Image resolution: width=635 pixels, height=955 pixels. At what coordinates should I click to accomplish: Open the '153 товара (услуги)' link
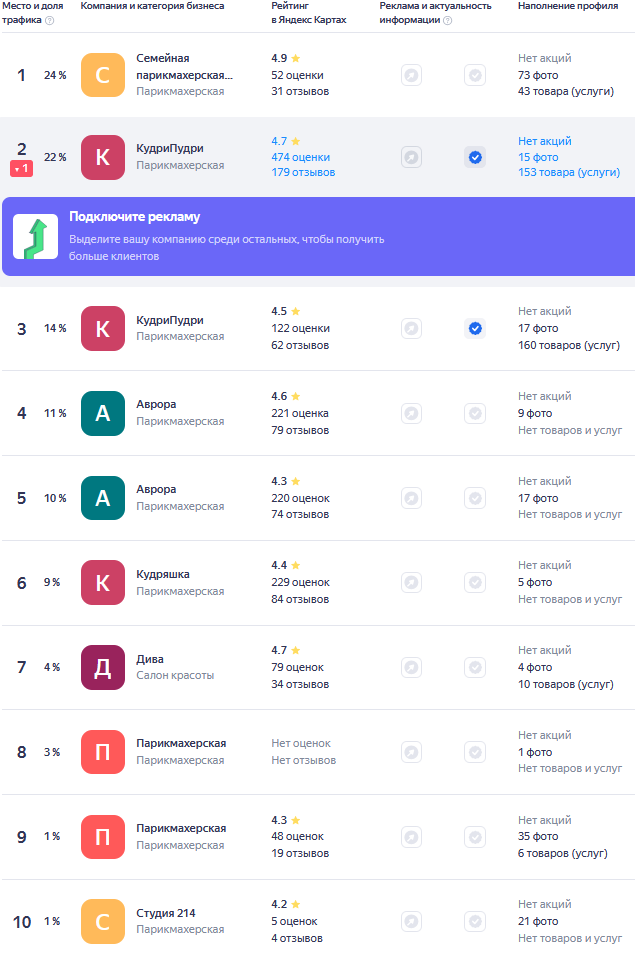point(569,172)
